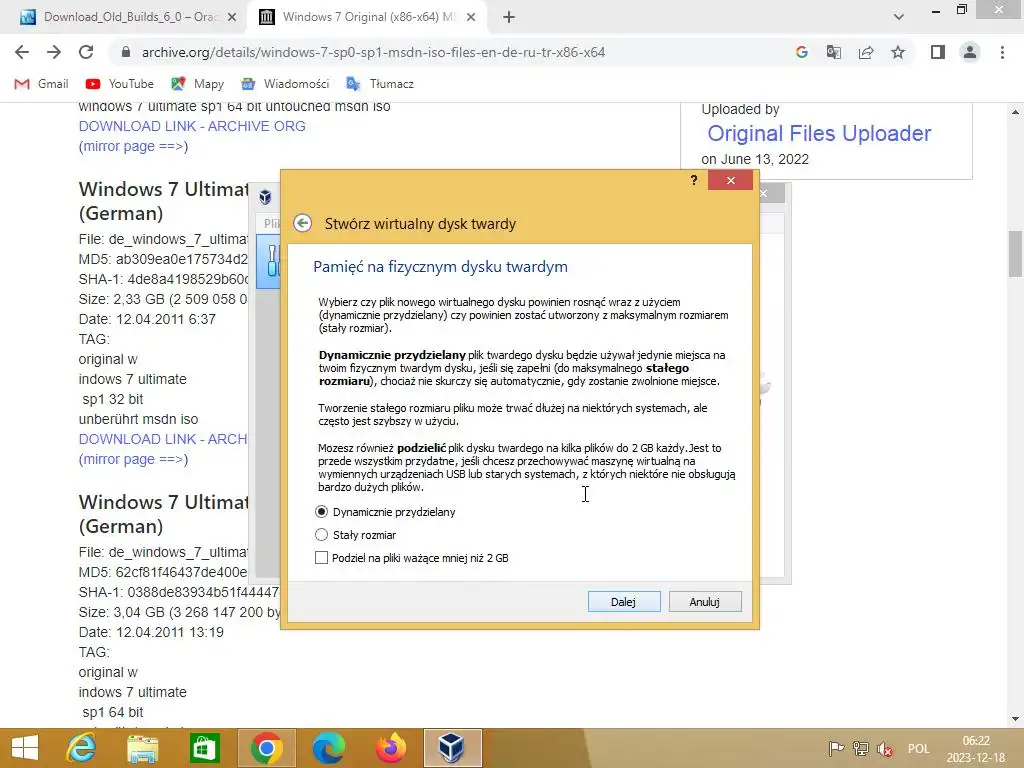Click the network tray icon
This screenshot has height=768, width=1024.
[861, 749]
